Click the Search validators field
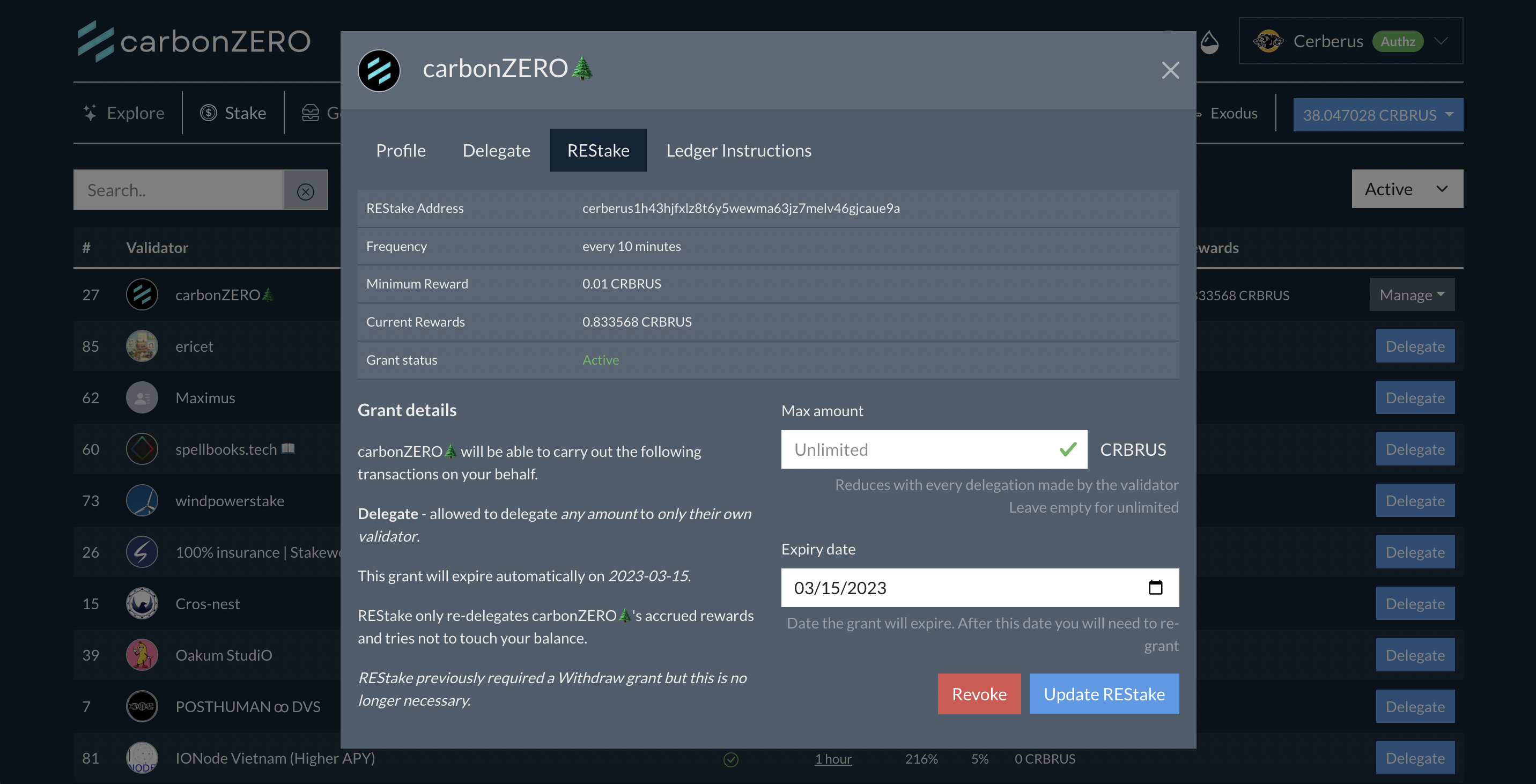 point(178,190)
